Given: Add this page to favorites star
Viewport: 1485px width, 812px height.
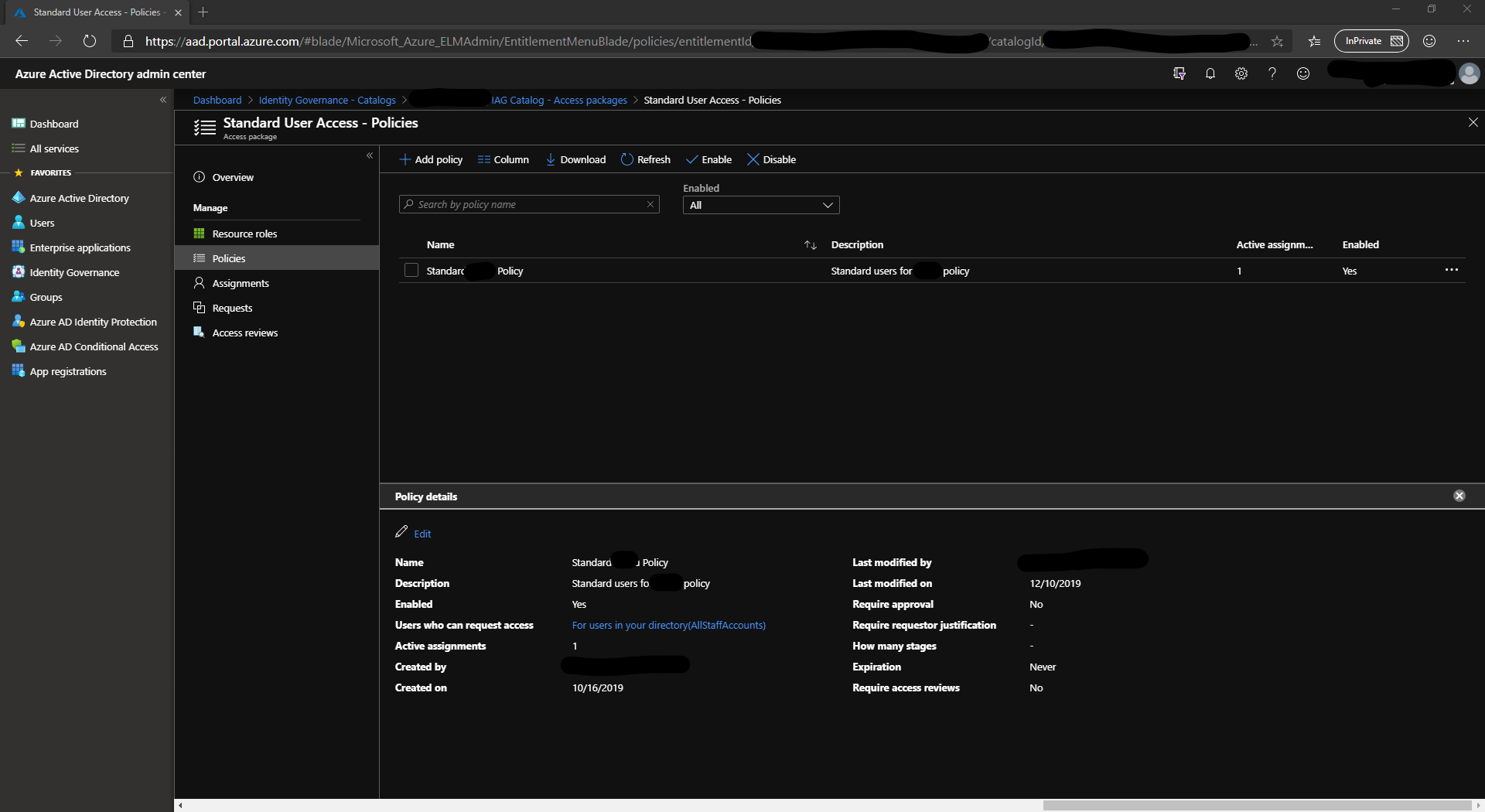Looking at the screenshot, I should tap(1277, 41).
